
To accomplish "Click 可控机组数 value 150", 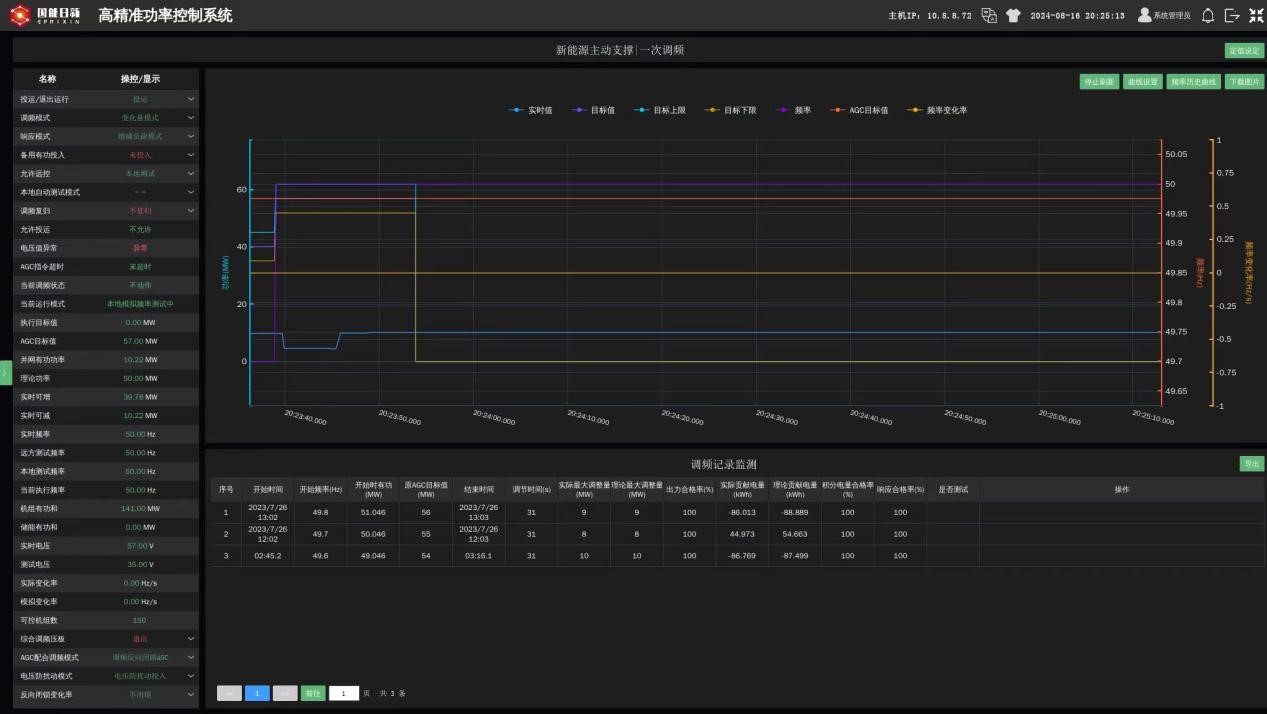I will point(139,620).
